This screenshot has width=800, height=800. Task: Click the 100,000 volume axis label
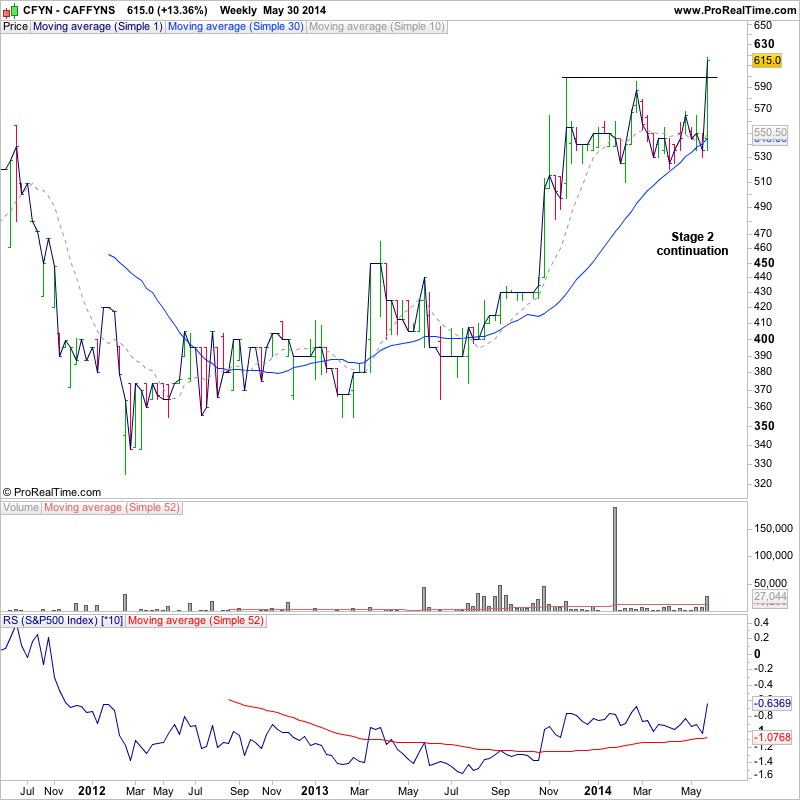point(773,556)
